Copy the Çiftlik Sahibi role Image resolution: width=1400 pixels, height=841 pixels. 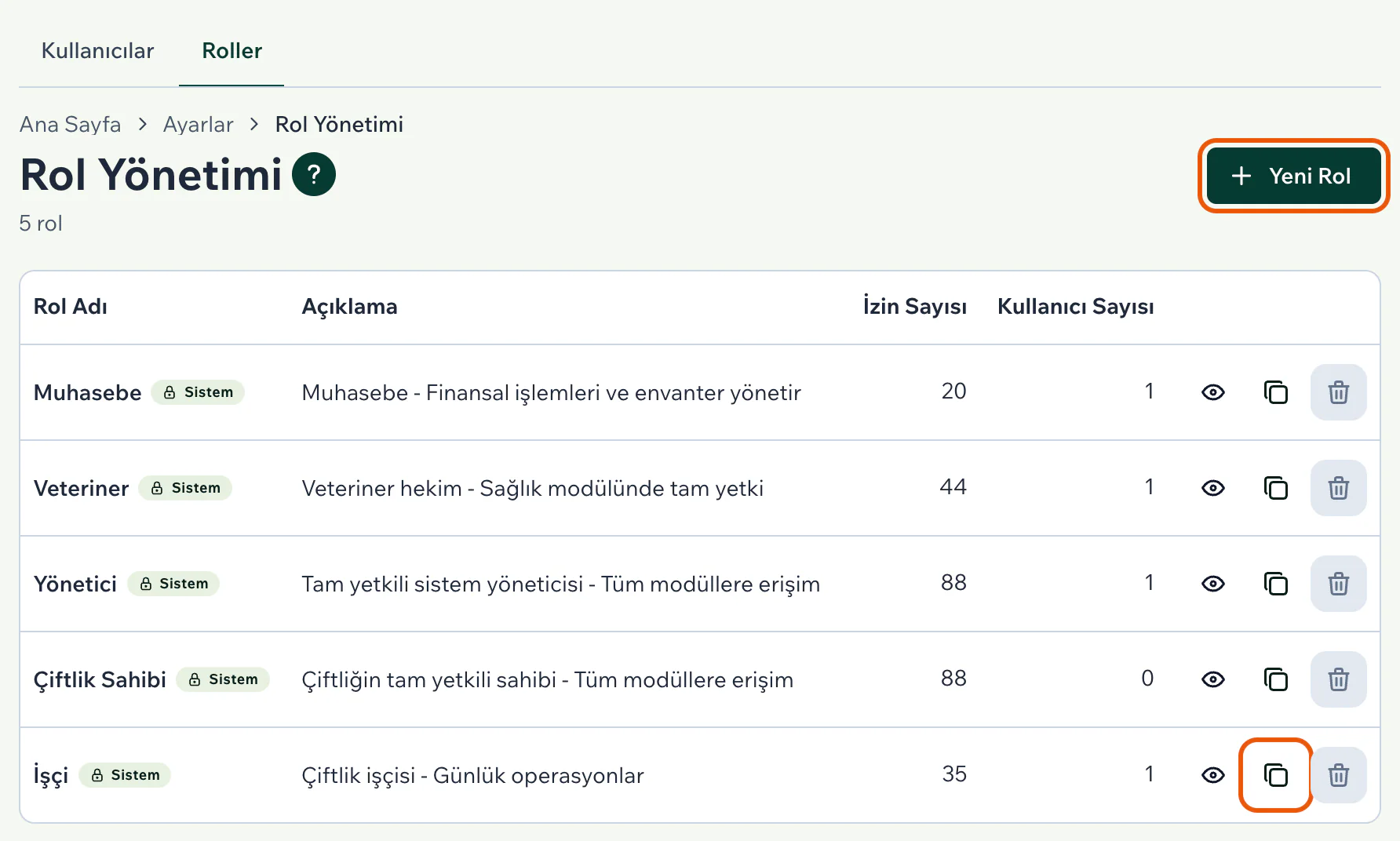click(x=1276, y=679)
